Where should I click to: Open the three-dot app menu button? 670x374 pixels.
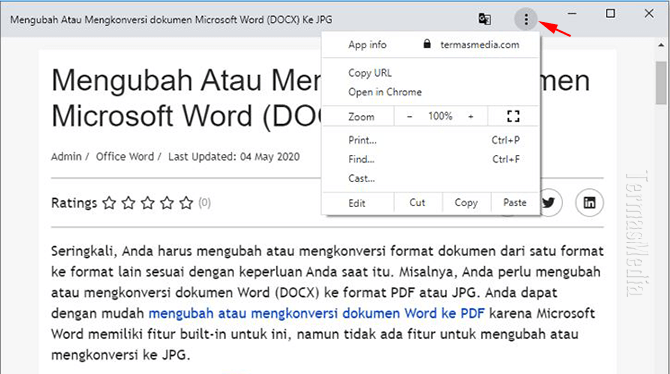pos(526,19)
